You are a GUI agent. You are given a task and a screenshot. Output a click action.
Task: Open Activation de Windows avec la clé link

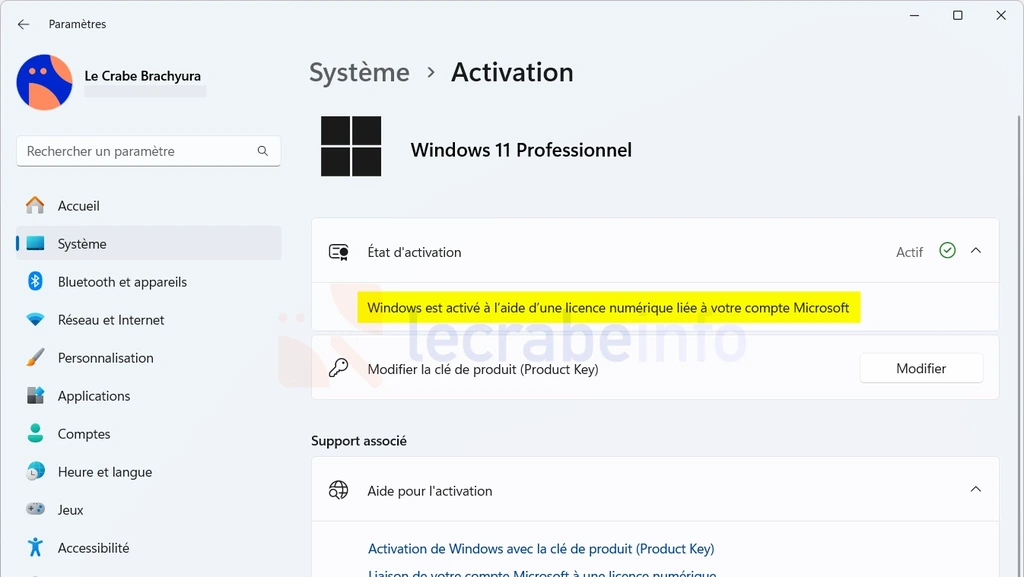pos(541,549)
